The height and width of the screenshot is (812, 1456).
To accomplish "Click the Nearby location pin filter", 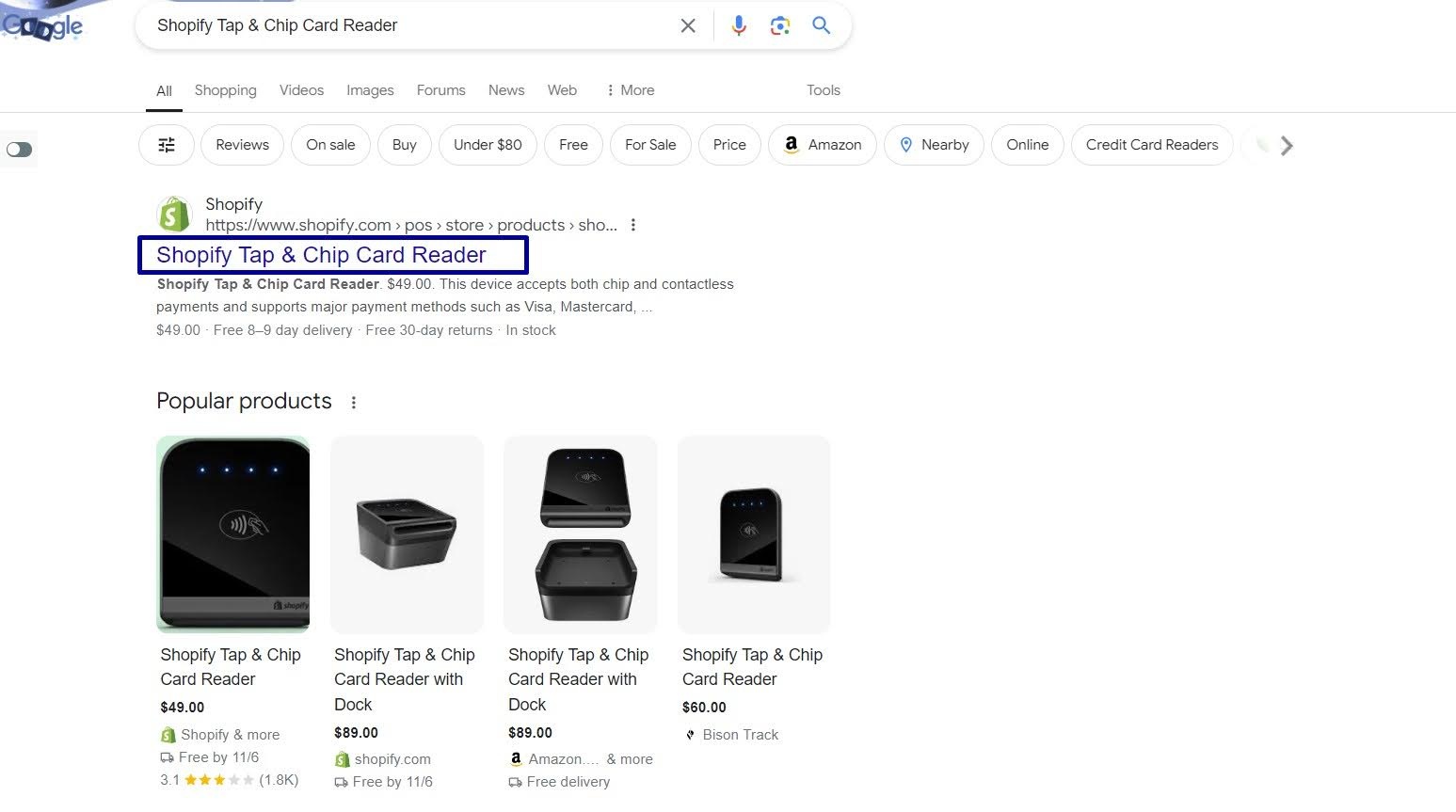I will pyautogui.click(x=934, y=145).
